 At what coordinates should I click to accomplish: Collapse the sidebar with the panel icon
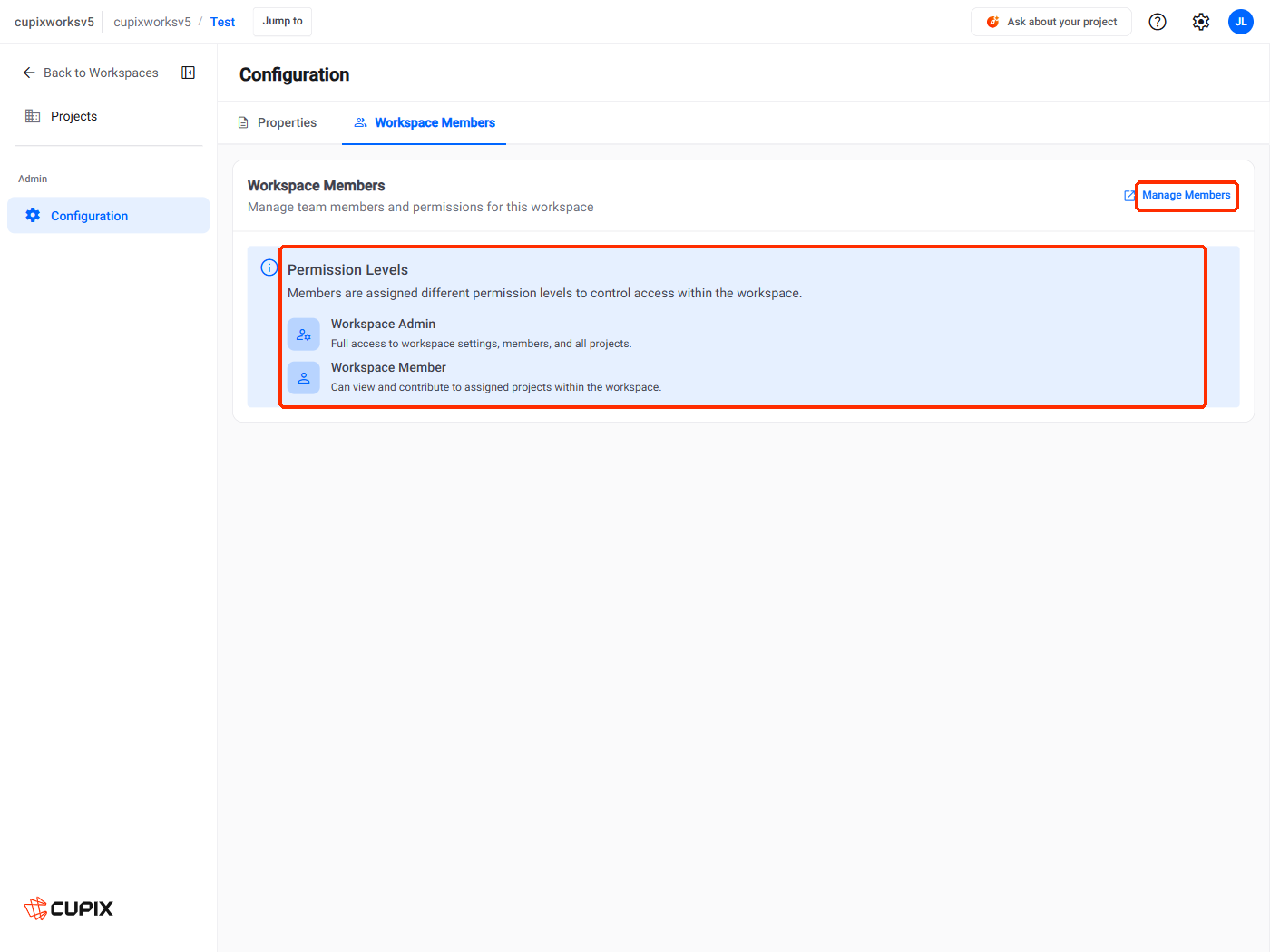click(189, 73)
